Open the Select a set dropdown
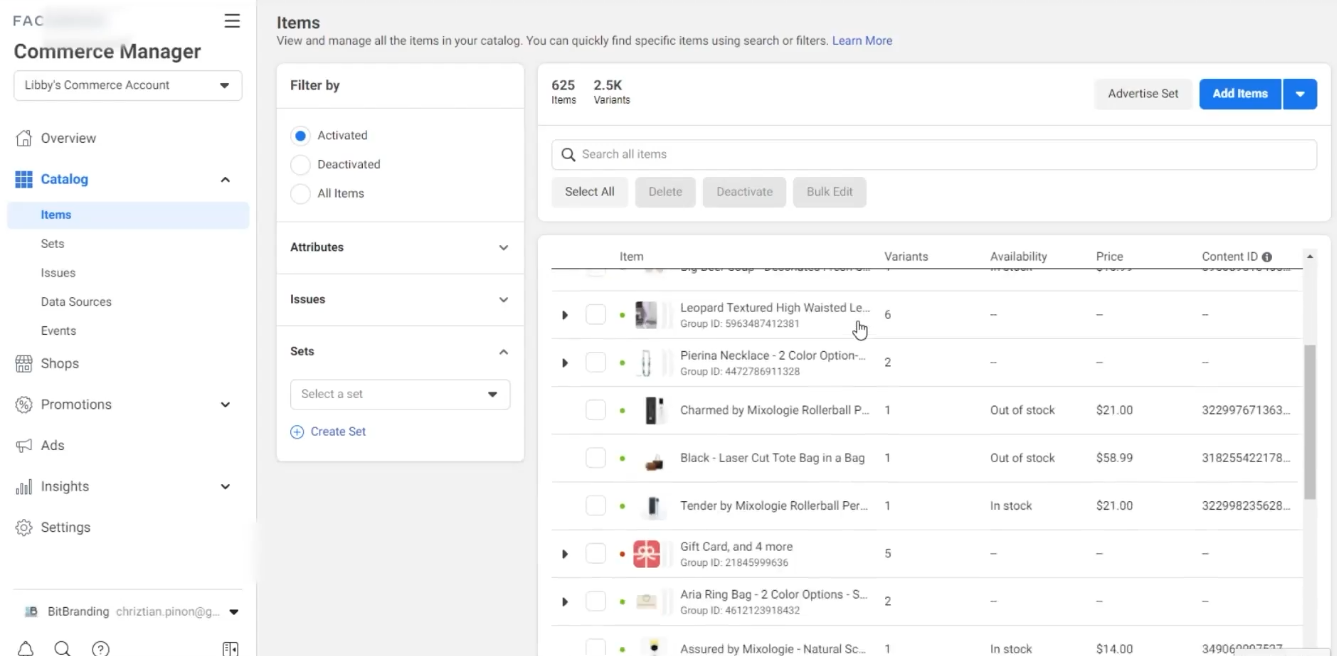The height and width of the screenshot is (656, 1337). click(400, 394)
